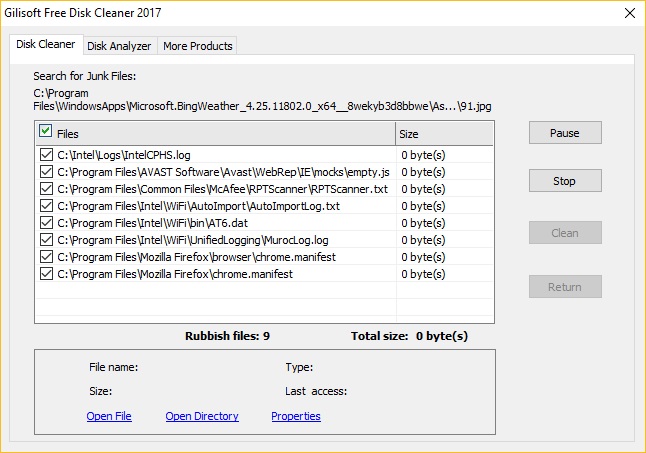Uncheck the AT6.dat file checkbox
Image resolution: width=646 pixels, height=453 pixels.
click(x=47, y=223)
